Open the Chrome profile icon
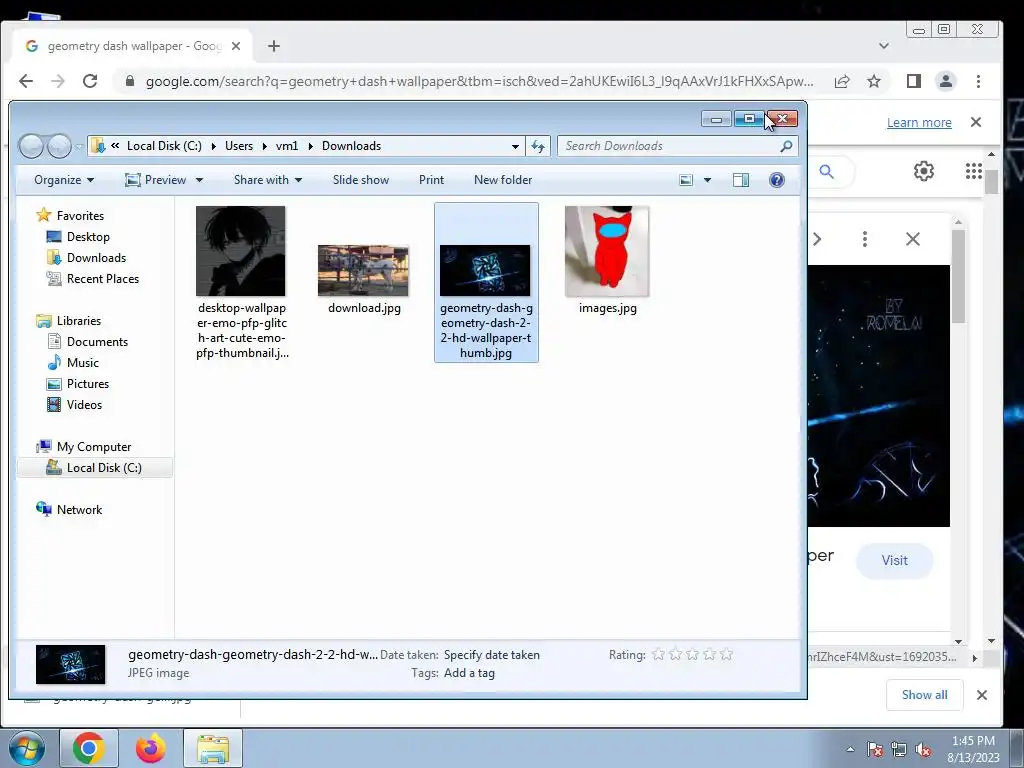The width and height of the screenshot is (1024, 768). click(946, 81)
